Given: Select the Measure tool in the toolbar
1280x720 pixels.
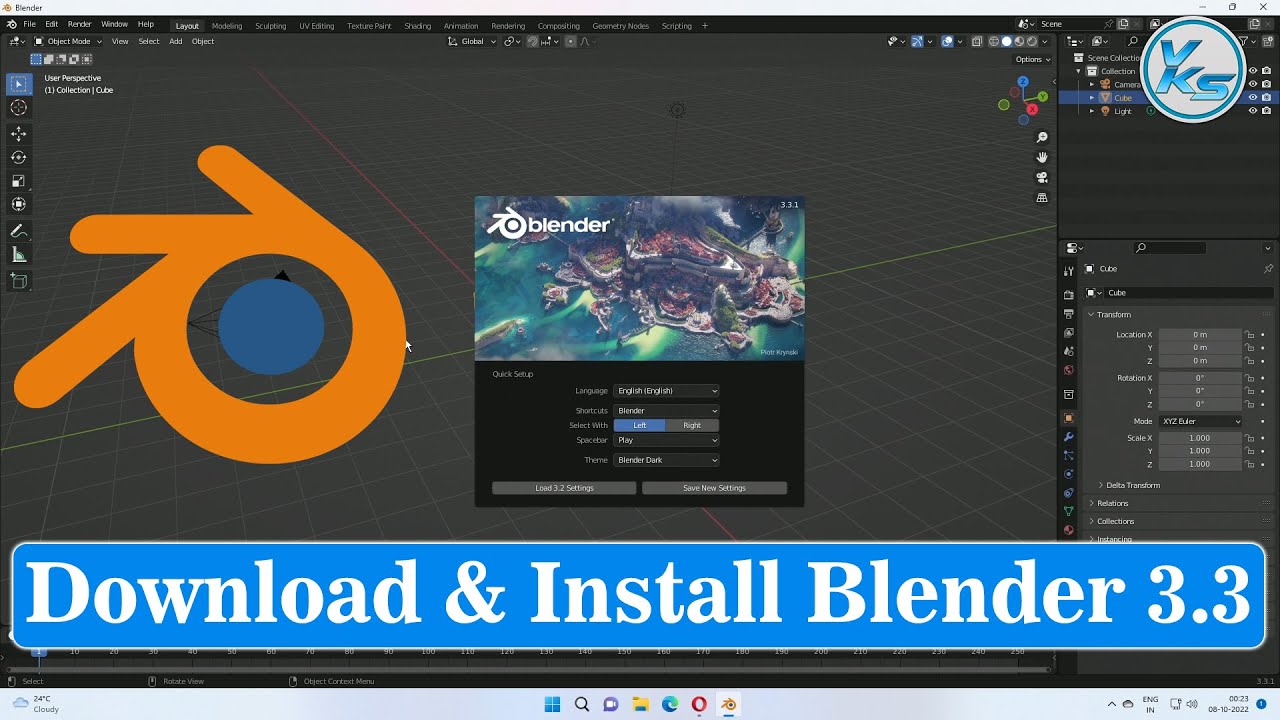Looking at the screenshot, I should (x=19, y=254).
